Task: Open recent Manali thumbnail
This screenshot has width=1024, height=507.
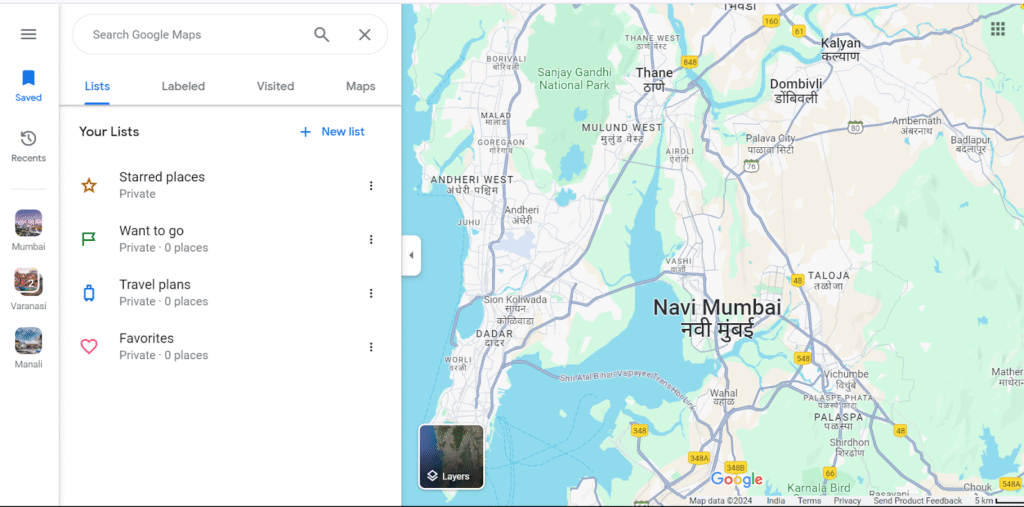Action: (28, 340)
